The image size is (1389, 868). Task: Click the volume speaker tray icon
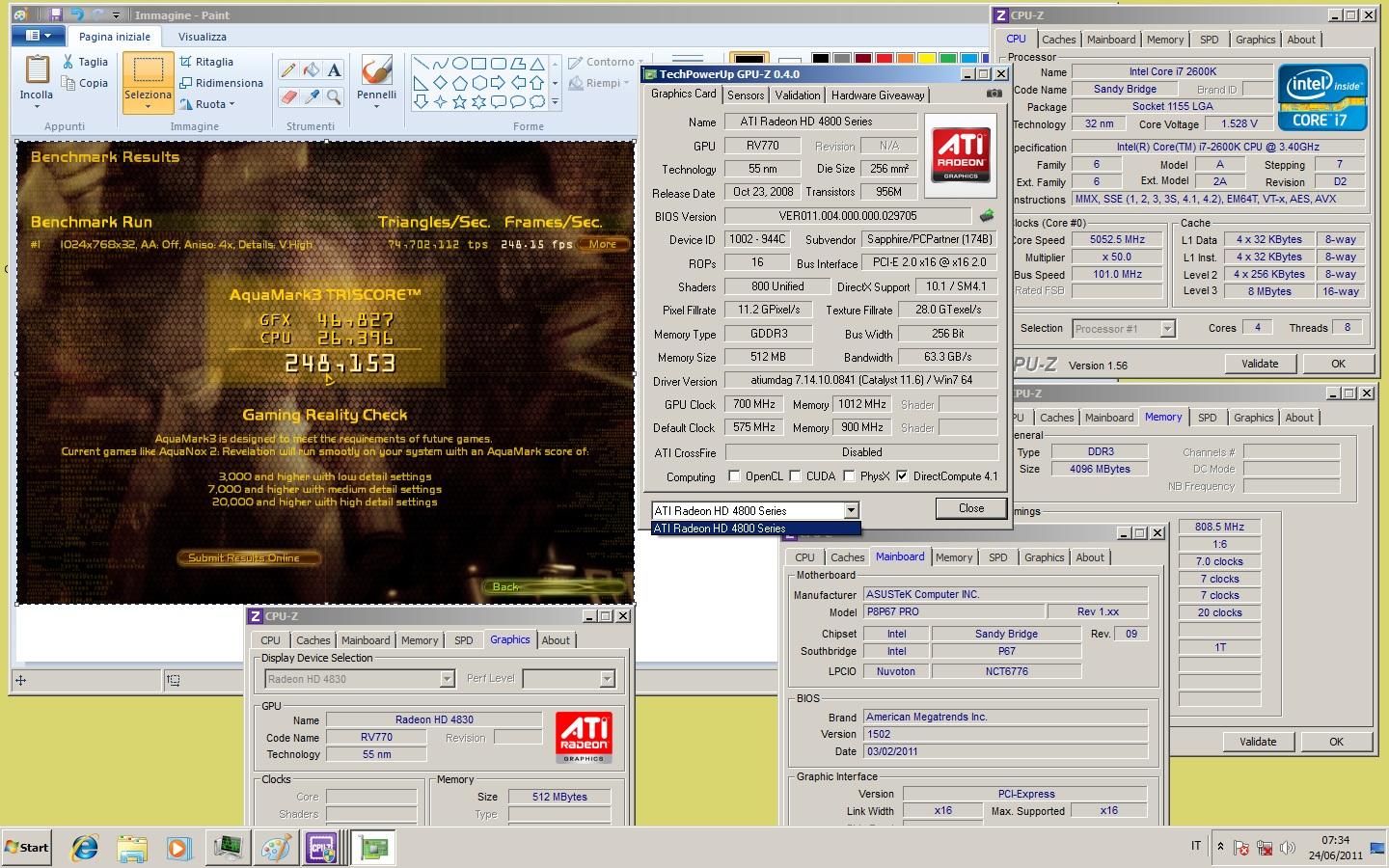point(1288,849)
